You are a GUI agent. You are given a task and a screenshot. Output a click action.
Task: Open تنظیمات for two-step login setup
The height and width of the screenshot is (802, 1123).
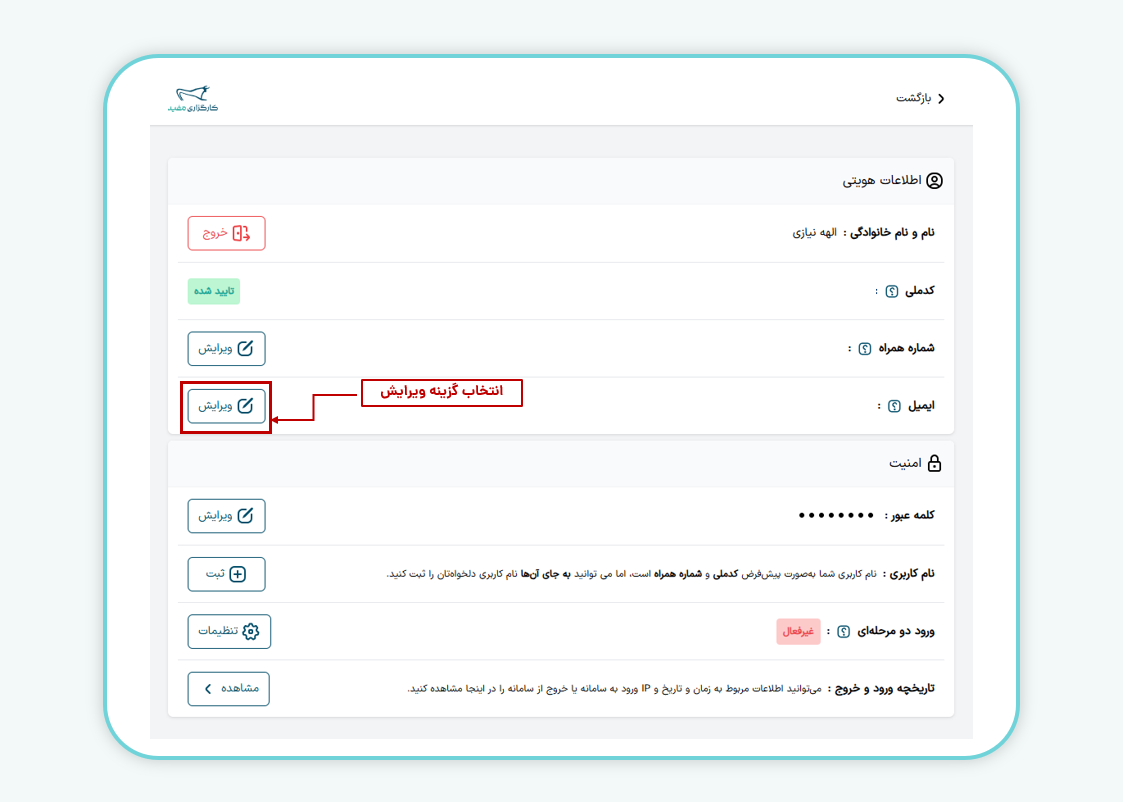(228, 631)
